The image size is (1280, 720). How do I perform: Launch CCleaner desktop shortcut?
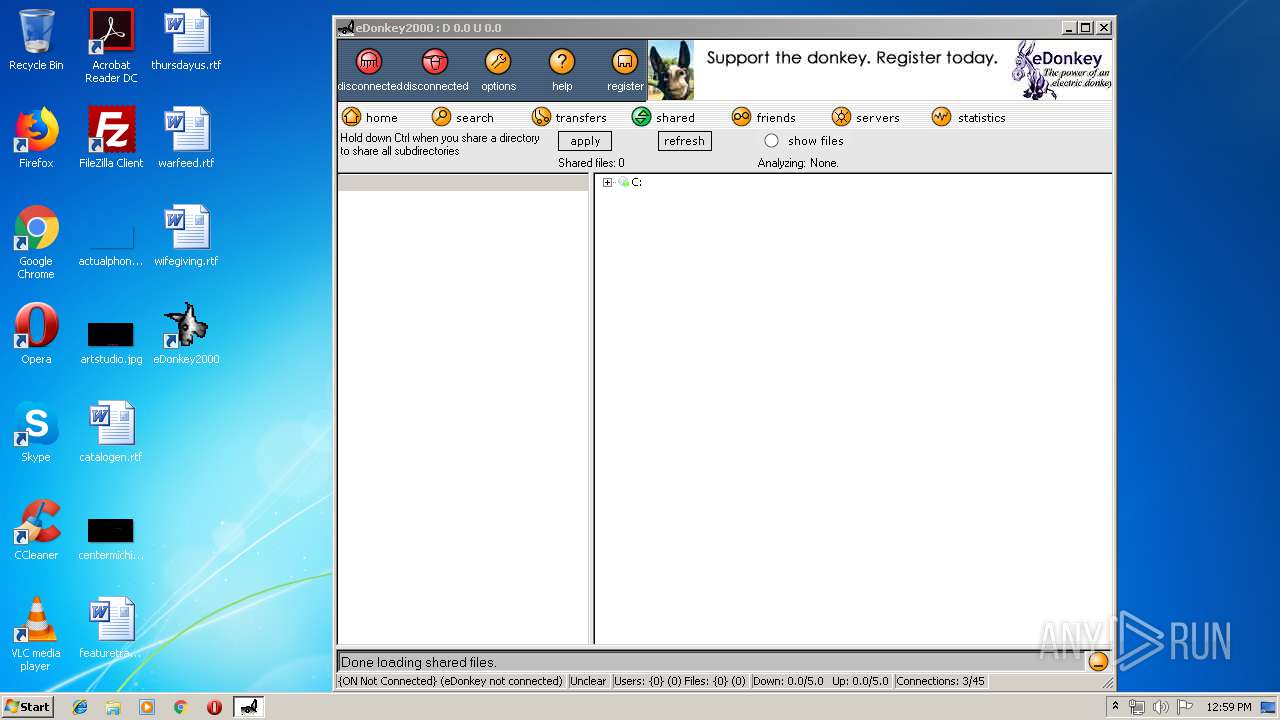point(36,530)
